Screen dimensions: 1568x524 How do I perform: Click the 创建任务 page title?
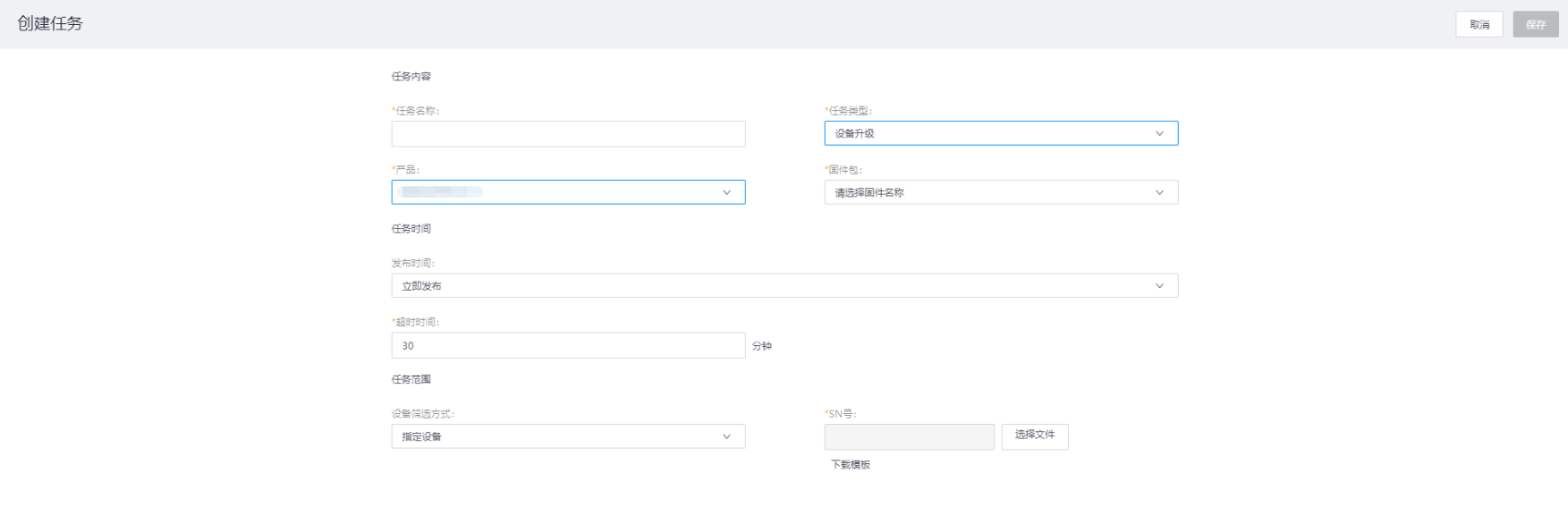tap(50, 24)
